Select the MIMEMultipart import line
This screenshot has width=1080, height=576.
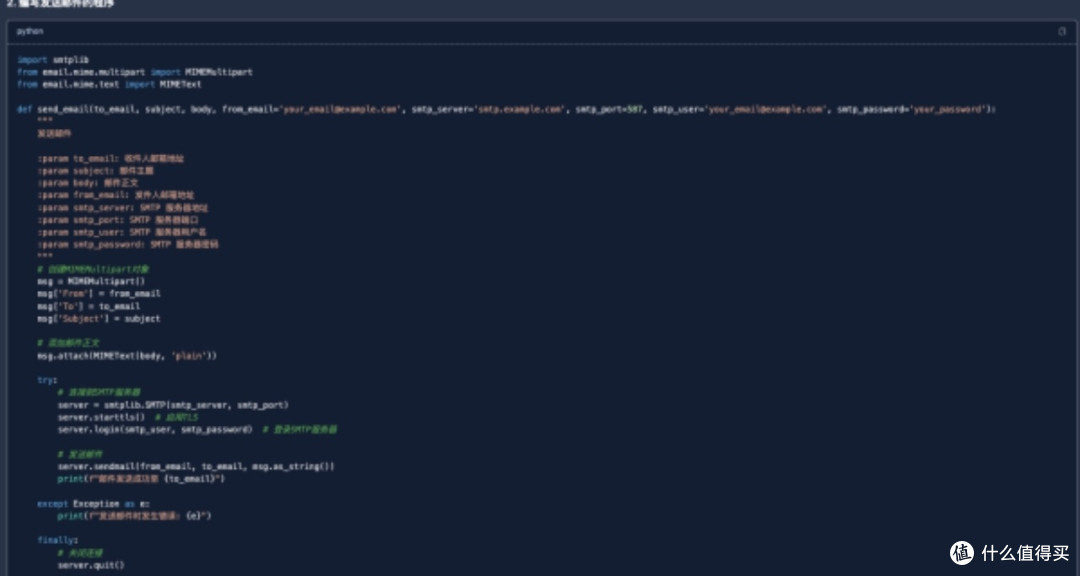click(x=135, y=72)
